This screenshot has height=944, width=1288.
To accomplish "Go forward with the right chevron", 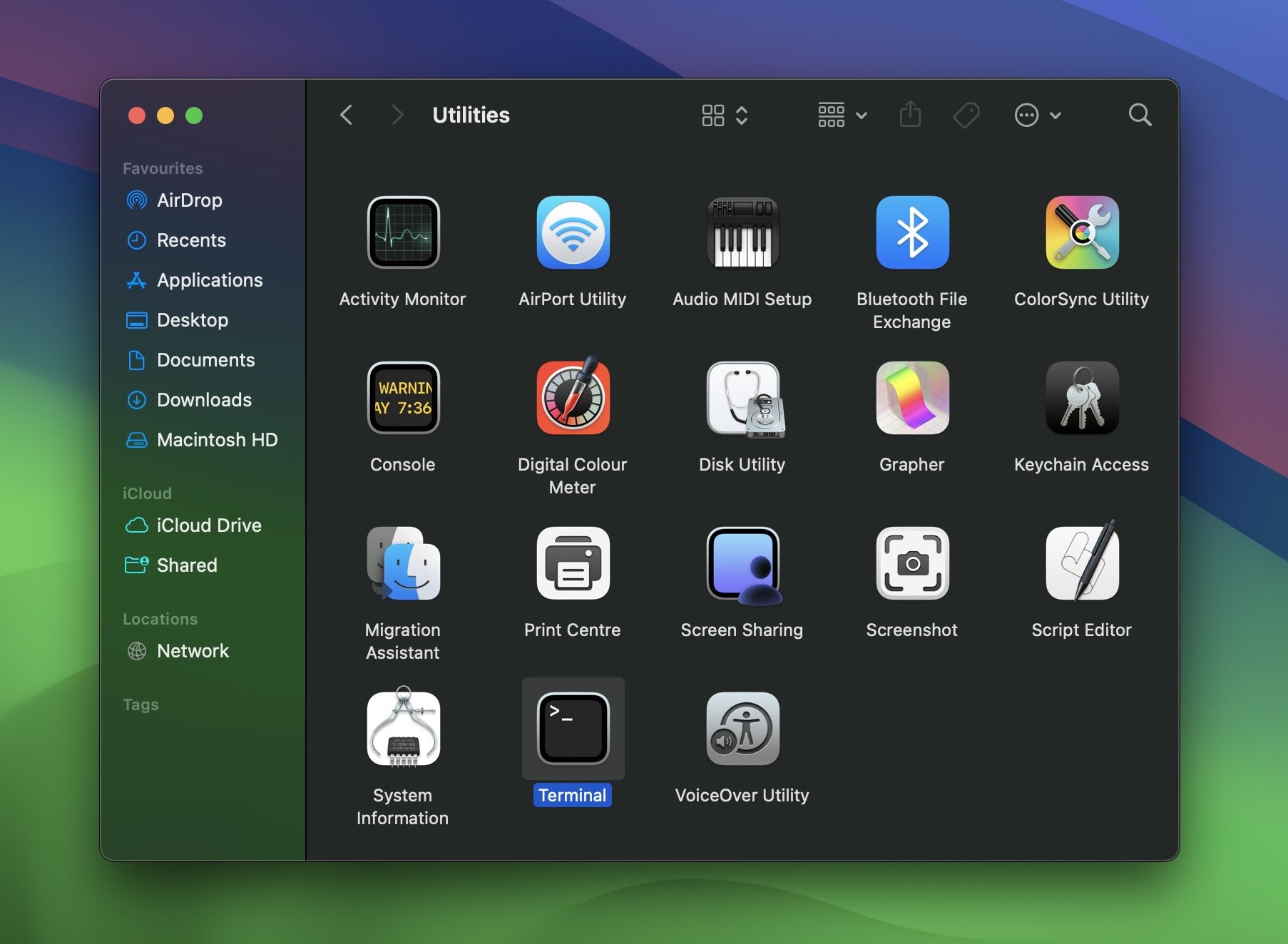I will (397, 115).
